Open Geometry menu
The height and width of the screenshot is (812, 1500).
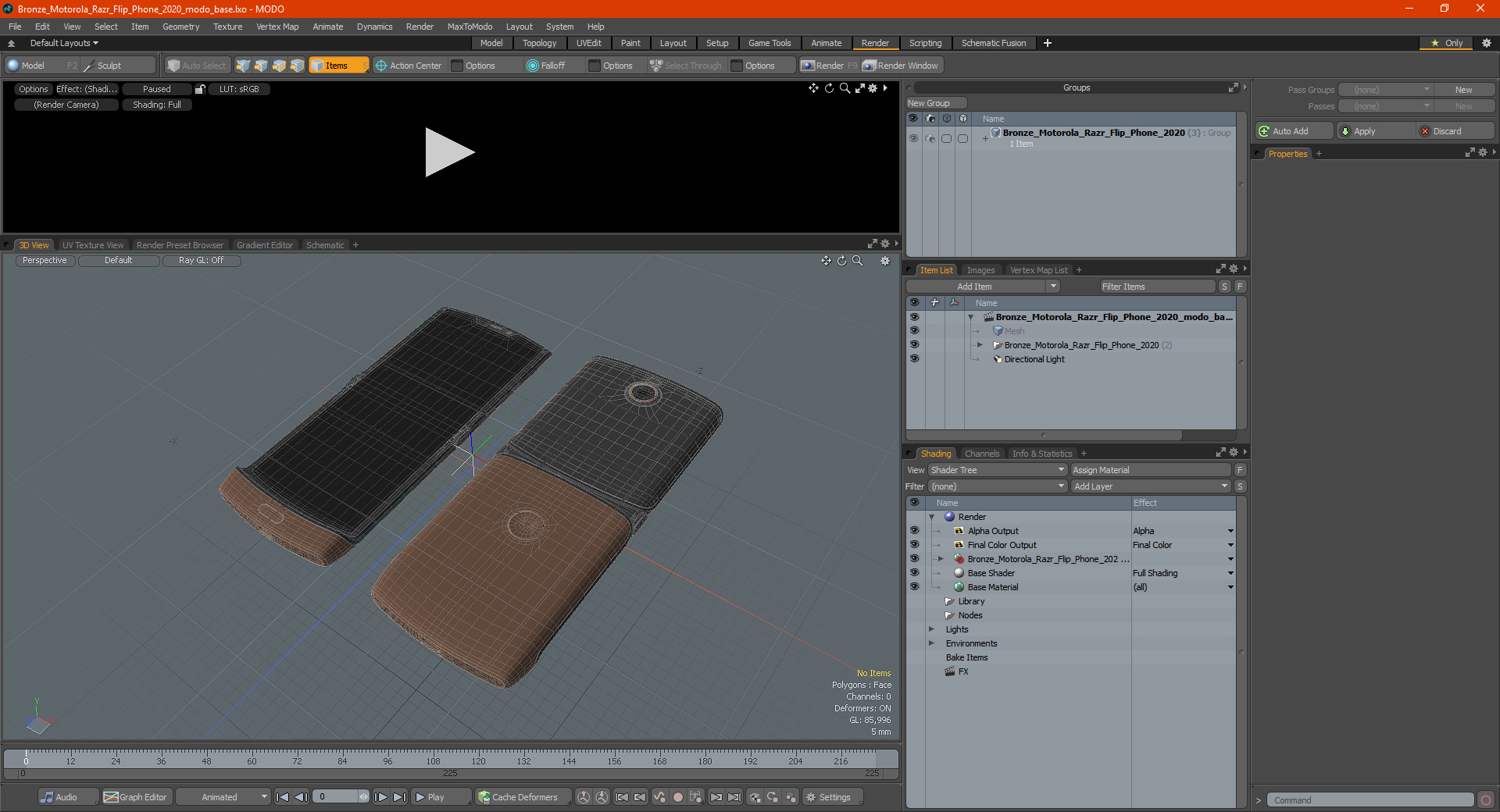pos(180,27)
